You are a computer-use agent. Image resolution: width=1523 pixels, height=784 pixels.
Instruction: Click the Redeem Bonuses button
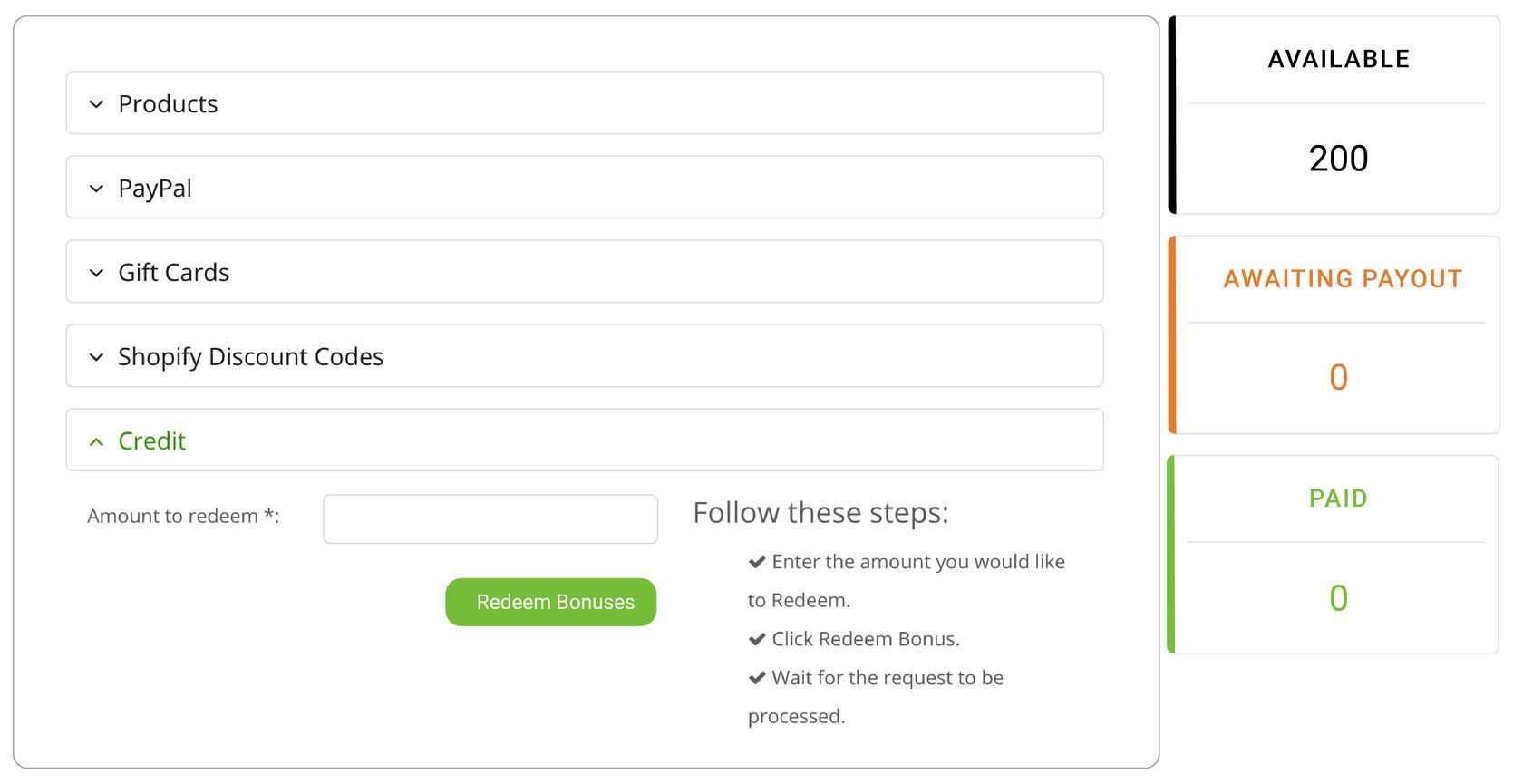(x=550, y=602)
